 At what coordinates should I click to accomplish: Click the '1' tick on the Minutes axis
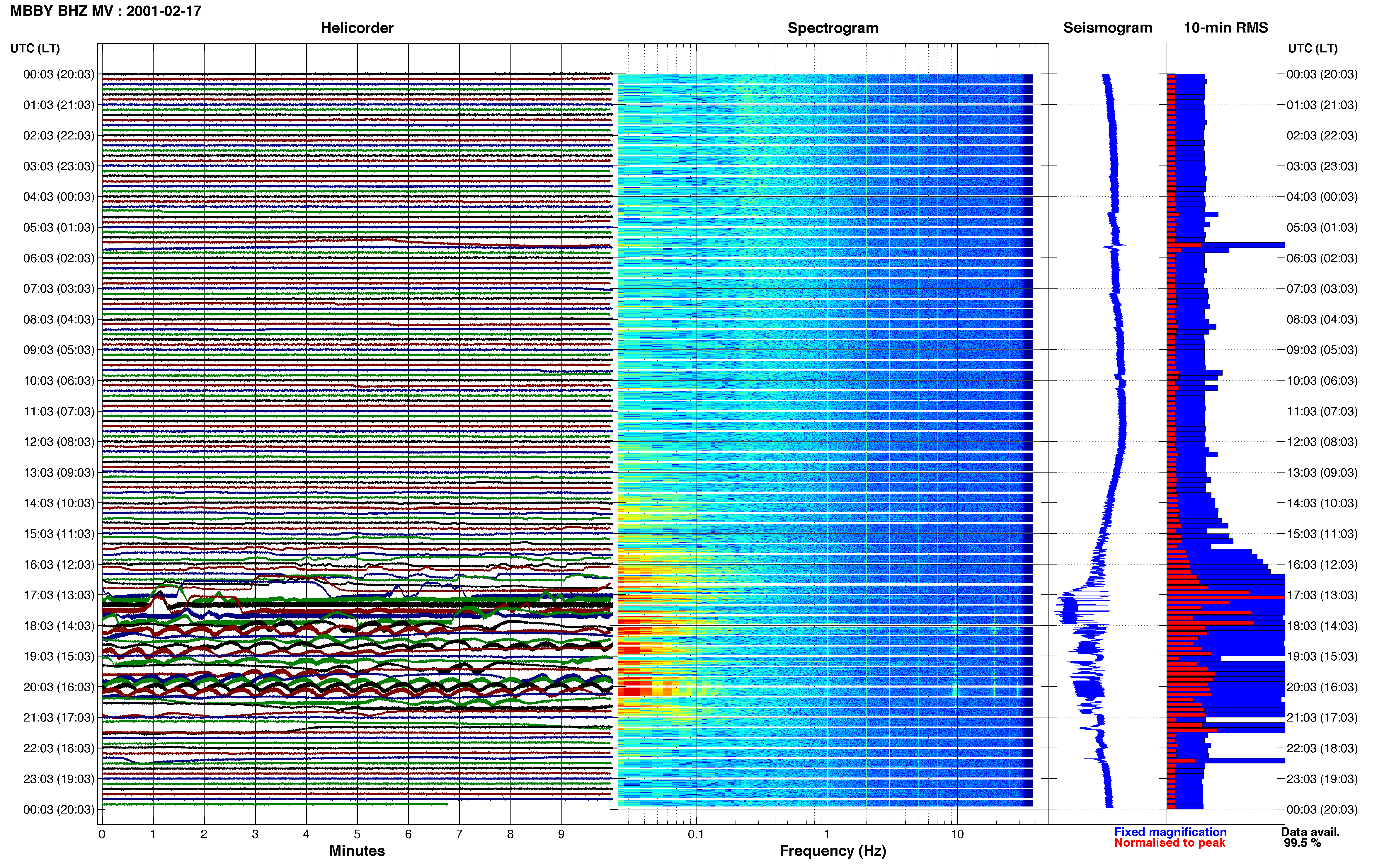pyautogui.click(x=153, y=834)
